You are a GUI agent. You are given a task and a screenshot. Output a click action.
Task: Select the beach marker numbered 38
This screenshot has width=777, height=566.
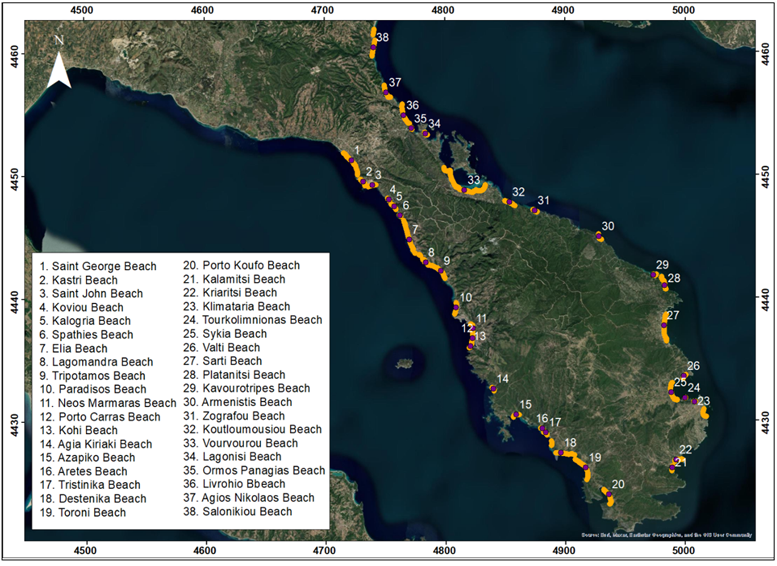tap(373, 40)
